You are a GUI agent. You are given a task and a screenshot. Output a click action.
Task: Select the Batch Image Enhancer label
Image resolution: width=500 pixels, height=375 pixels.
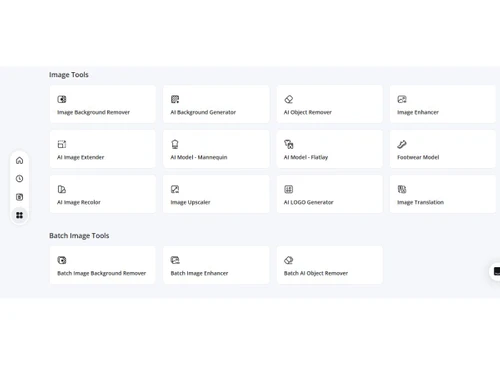[x=199, y=273]
